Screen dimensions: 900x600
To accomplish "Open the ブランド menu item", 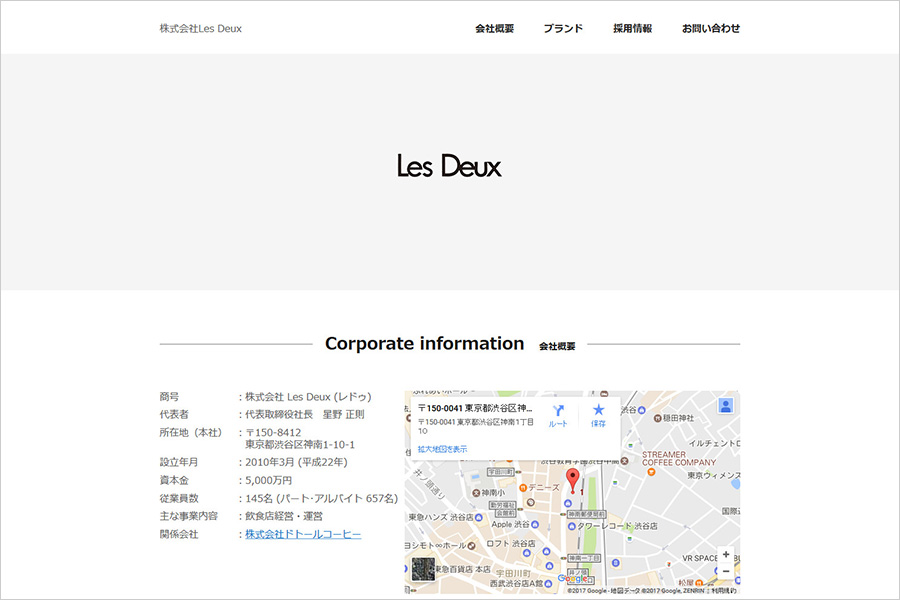I will point(563,28).
